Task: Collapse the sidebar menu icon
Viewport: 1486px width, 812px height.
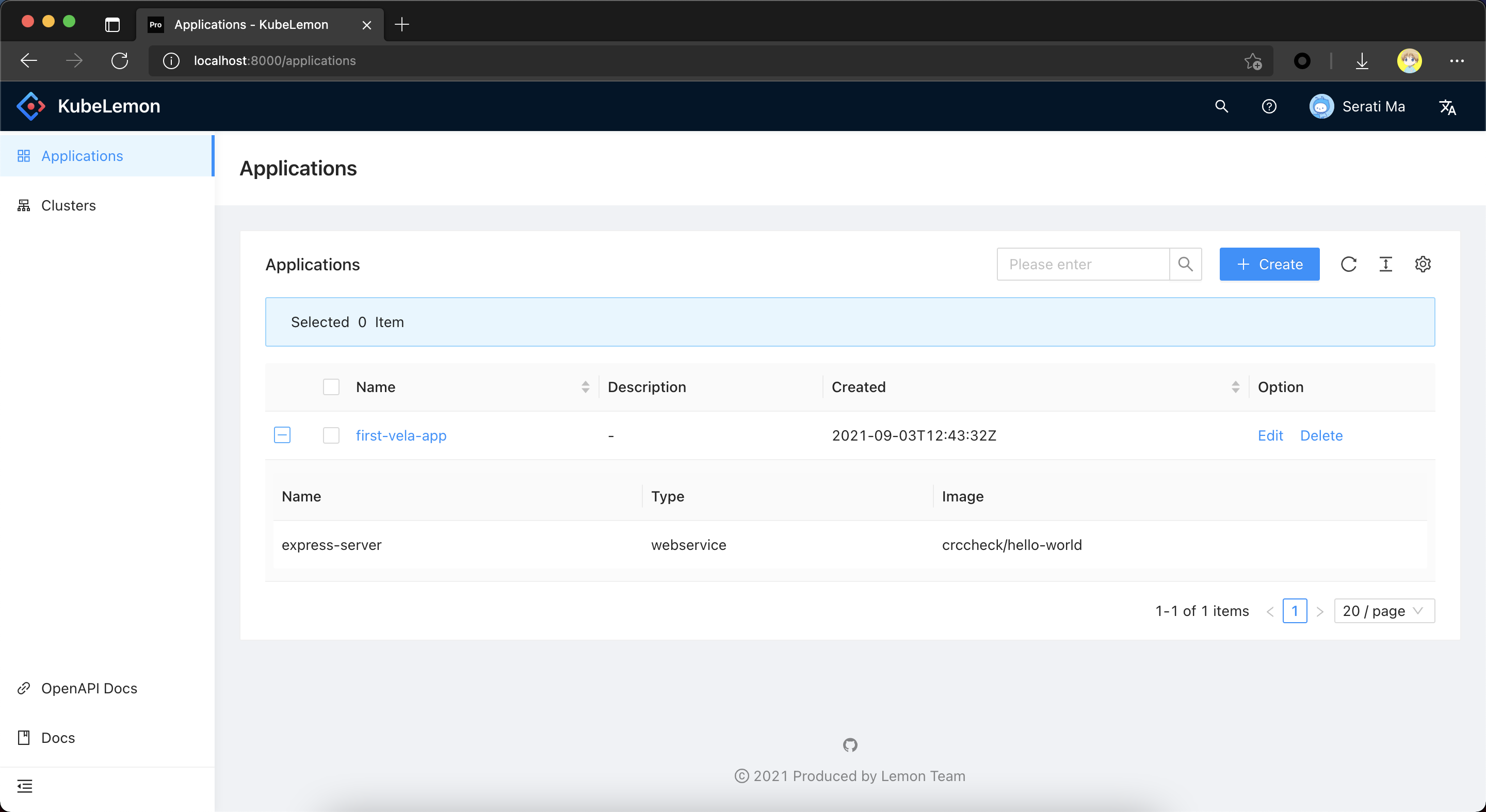Action: coord(24,786)
